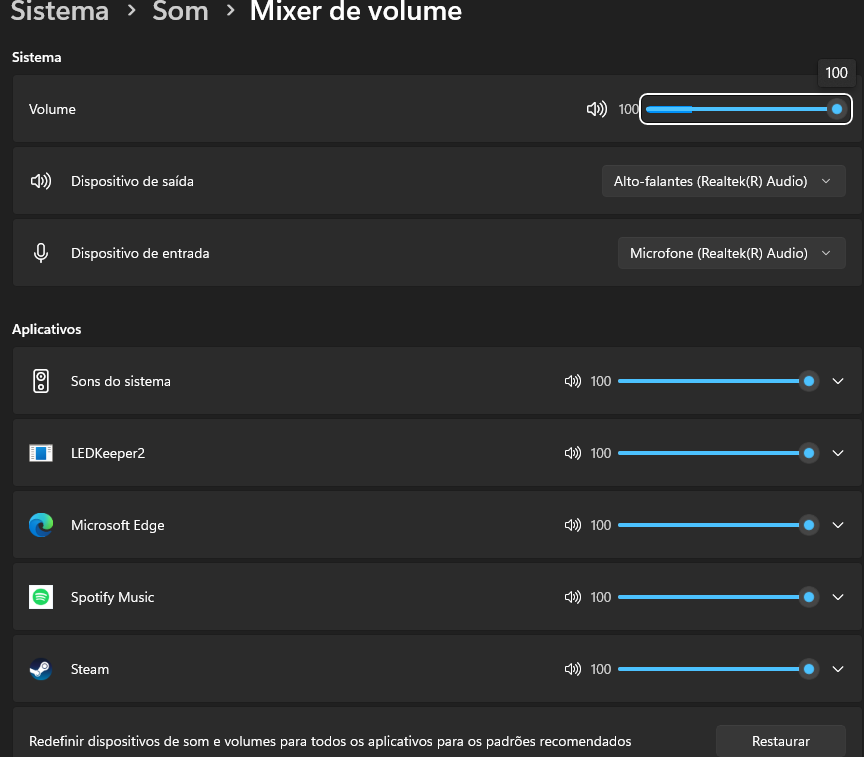Mute LEDKeeper2 speaker icon
The height and width of the screenshot is (757, 864).
tap(573, 453)
